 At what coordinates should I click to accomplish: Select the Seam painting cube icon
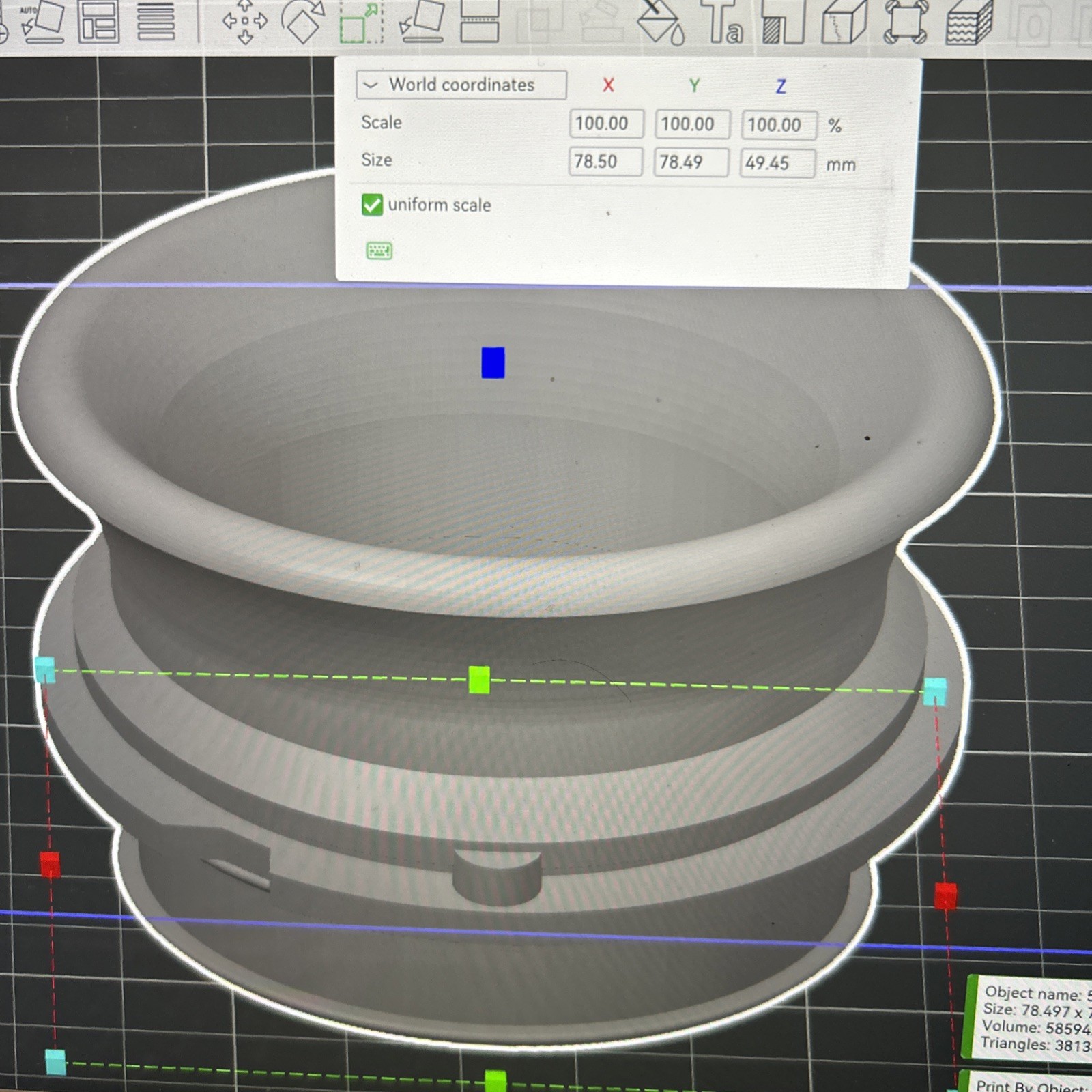[844, 22]
